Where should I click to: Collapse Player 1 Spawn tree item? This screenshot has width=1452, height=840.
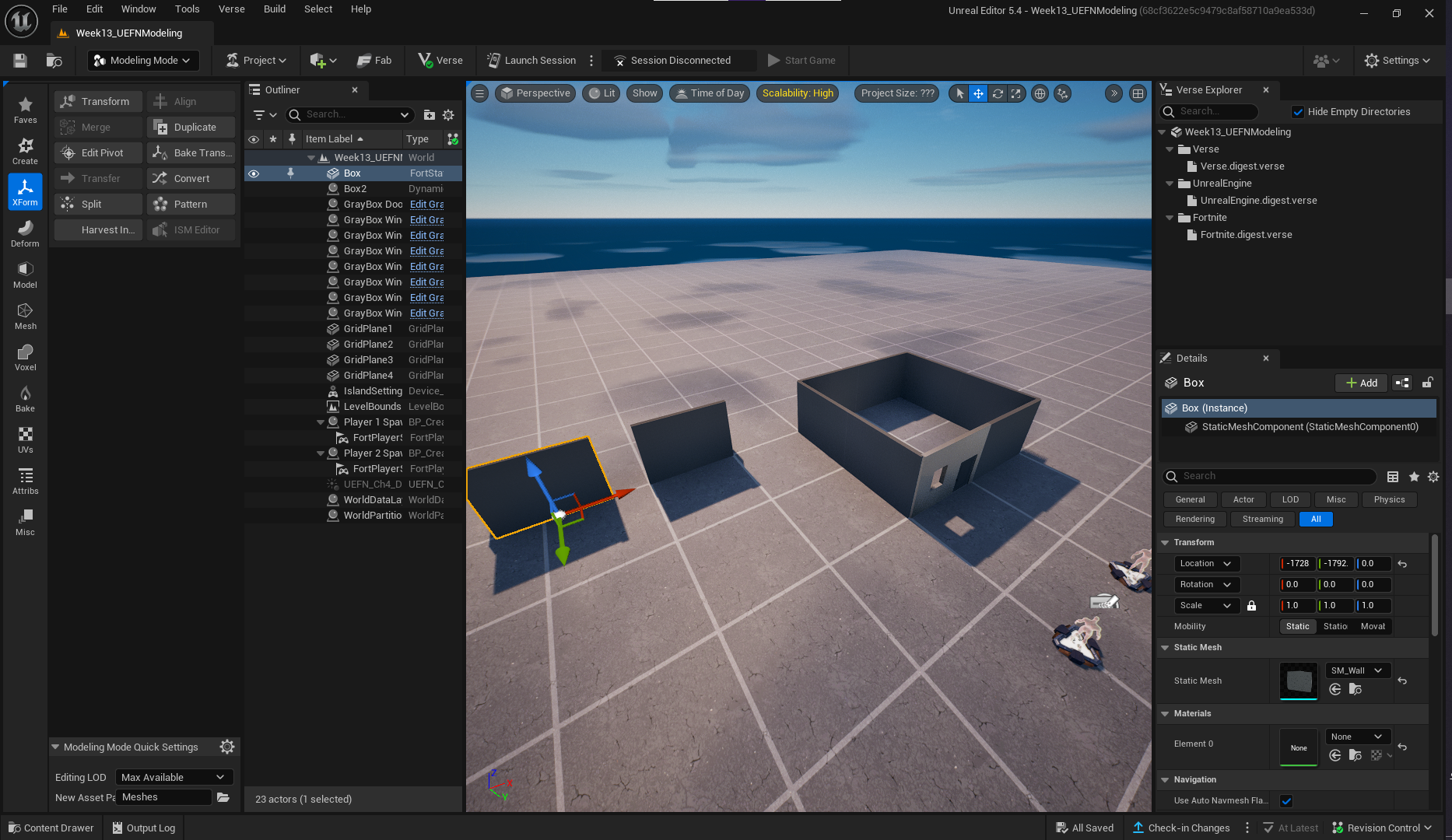[x=321, y=422]
